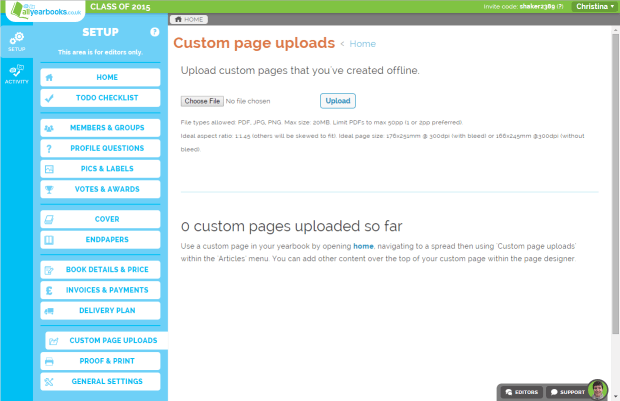
Task: Open Proof & Print section
Action: (x=100, y=361)
